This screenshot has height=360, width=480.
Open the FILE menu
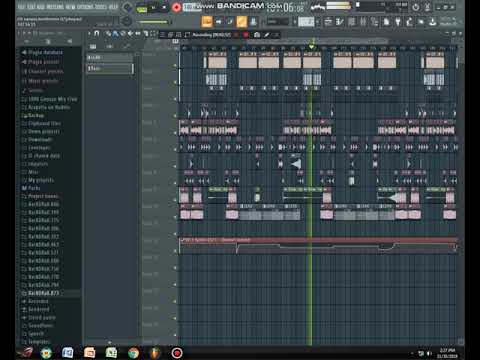[x=21, y=7]
